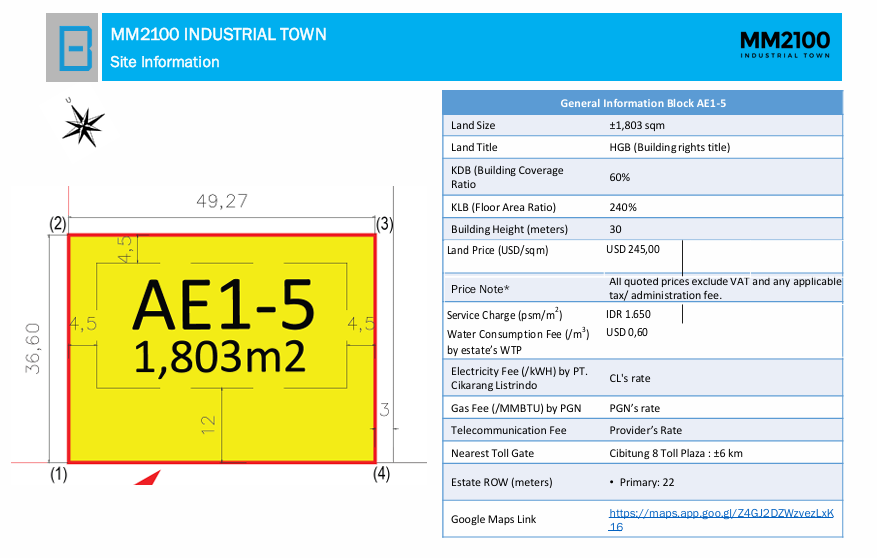Click the 49,27 width dimension

222,201
